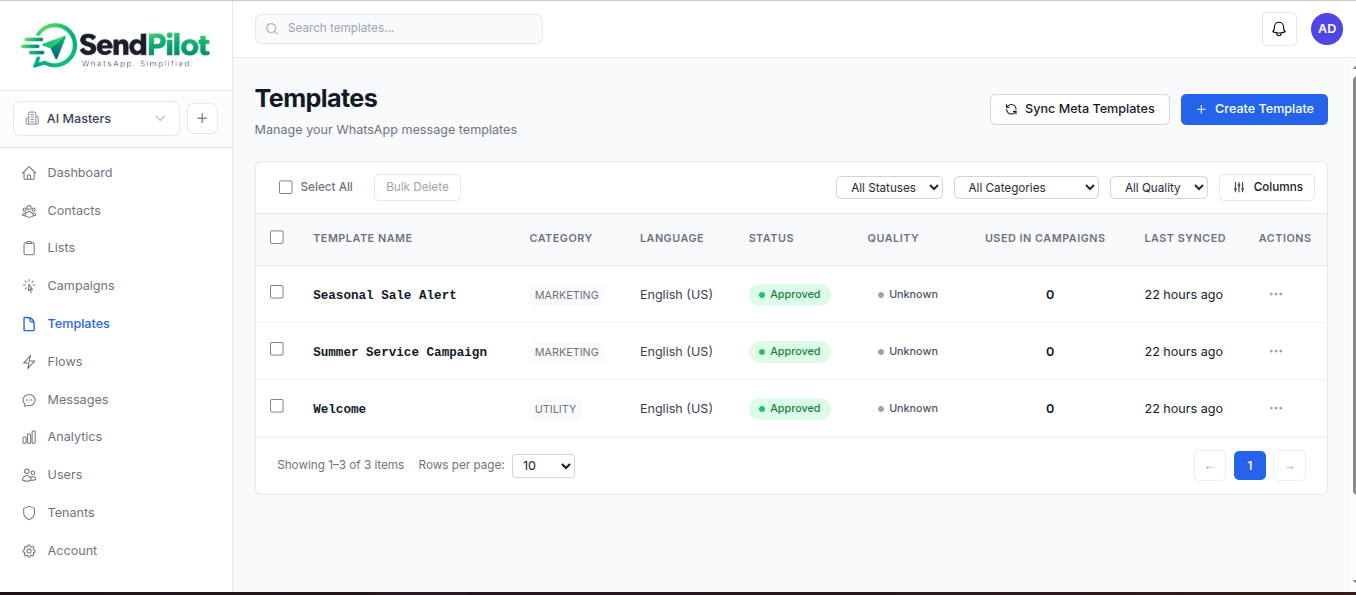This screenshot has width=1356, height=595.
Task: Click Approved badge in Welcome row
Action: (789, 408)
